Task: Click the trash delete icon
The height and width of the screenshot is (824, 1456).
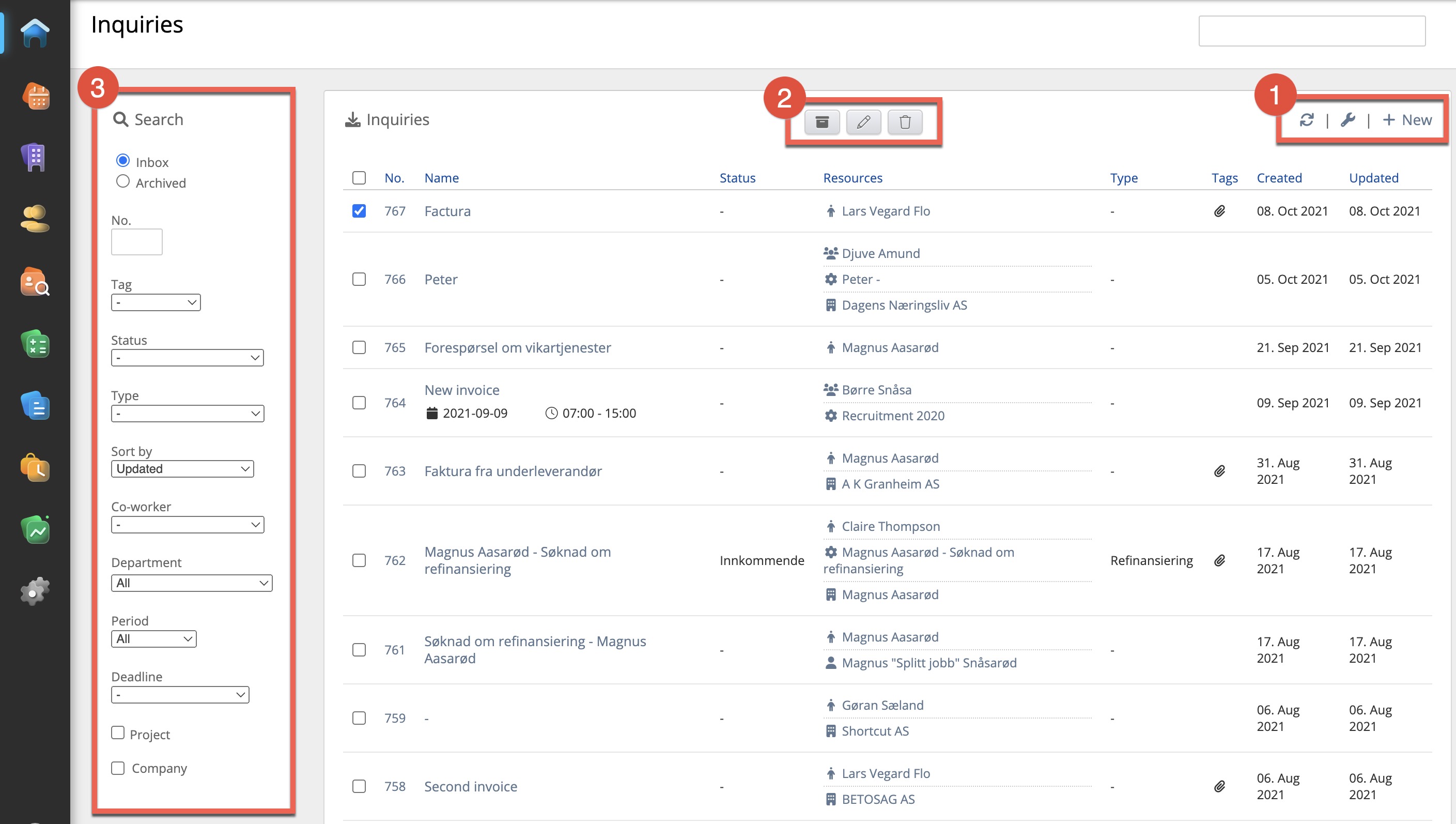Action: [x=905, y=121]
